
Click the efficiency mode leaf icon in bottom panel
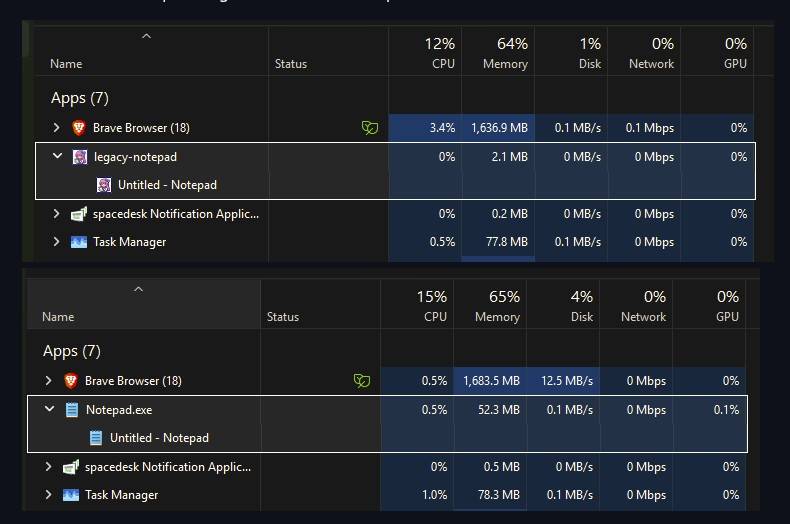coord(362,381)
